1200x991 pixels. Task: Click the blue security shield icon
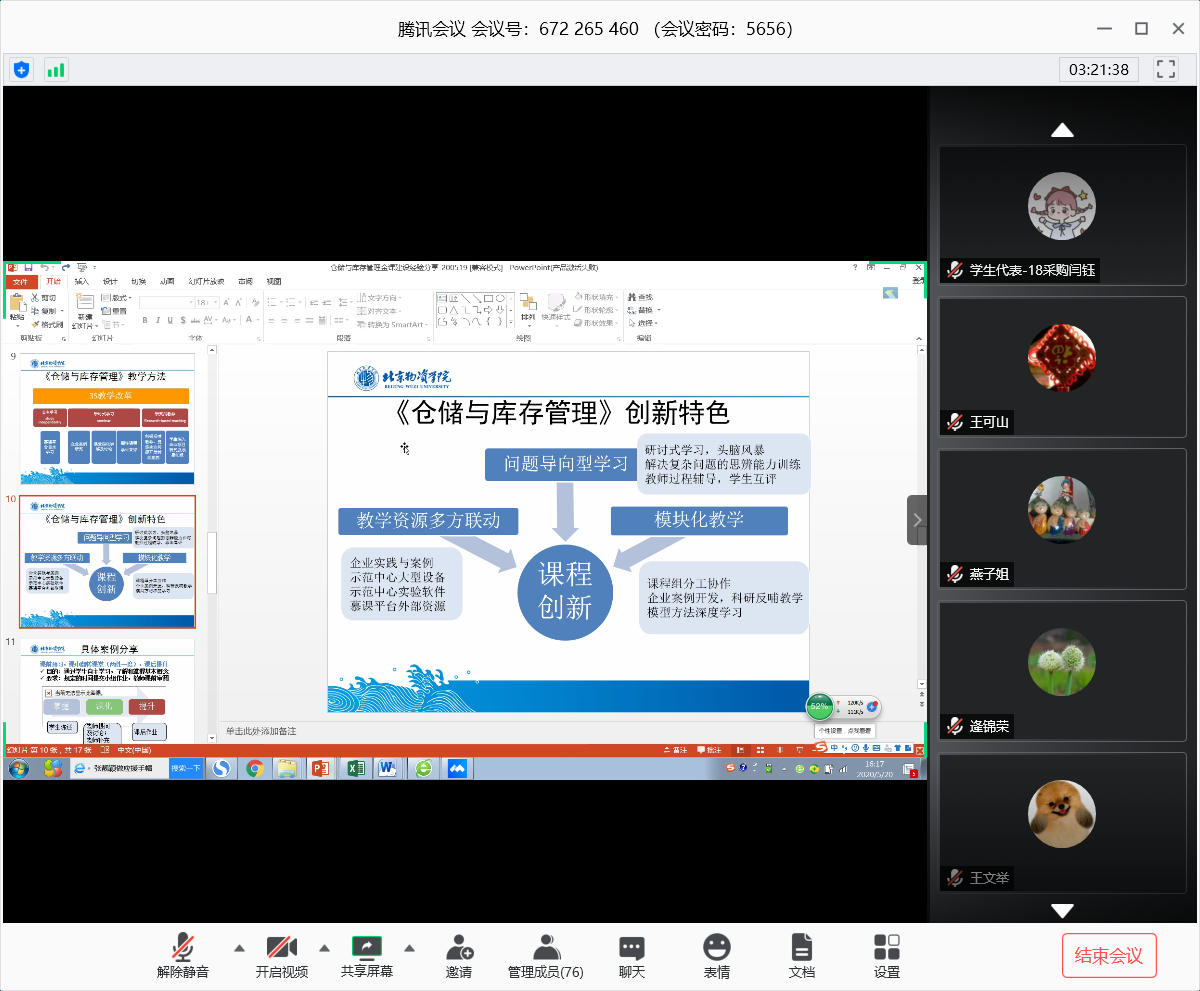pos(22,69)
